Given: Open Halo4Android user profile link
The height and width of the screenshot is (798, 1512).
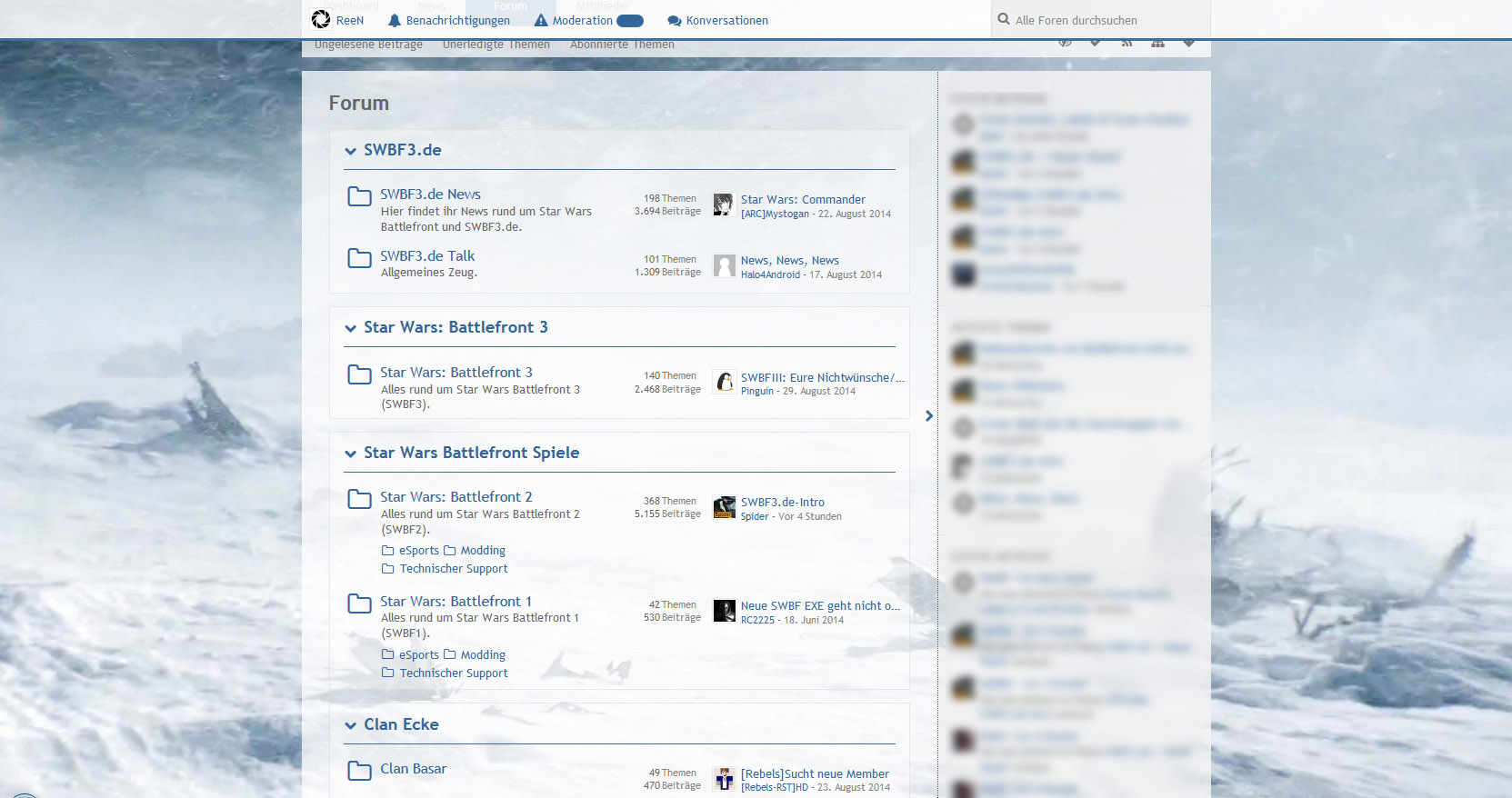Looking at the screenshot, I should 770,275.
